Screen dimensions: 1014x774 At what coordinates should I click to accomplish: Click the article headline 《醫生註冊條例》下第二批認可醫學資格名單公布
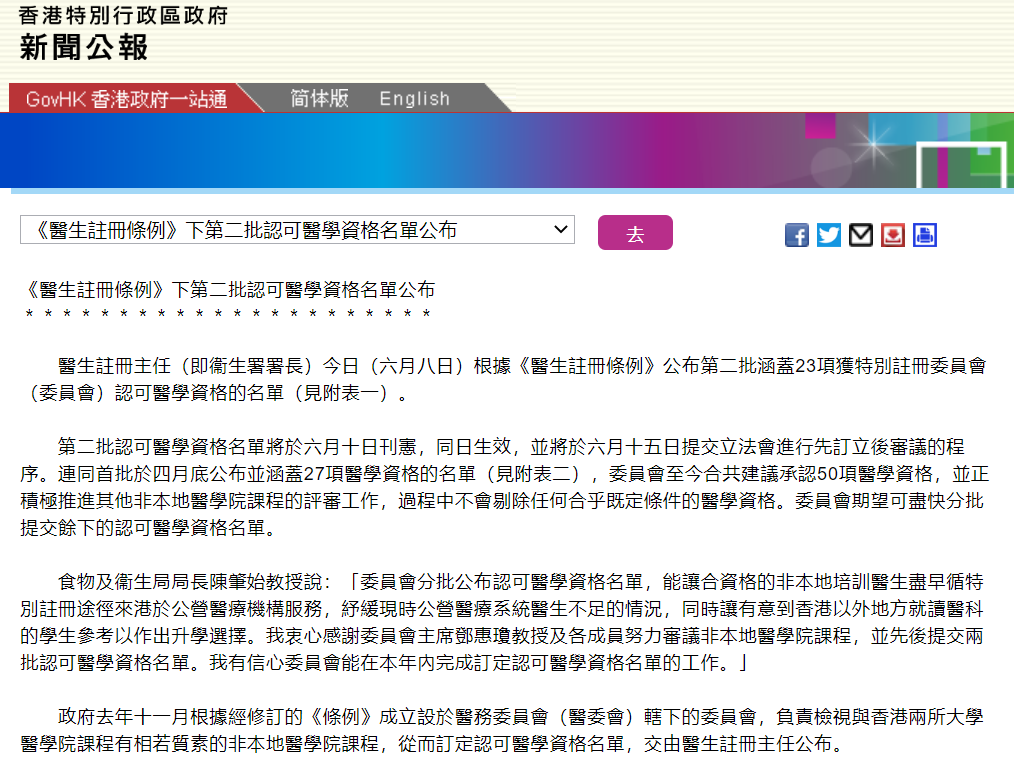click(228, 290)
